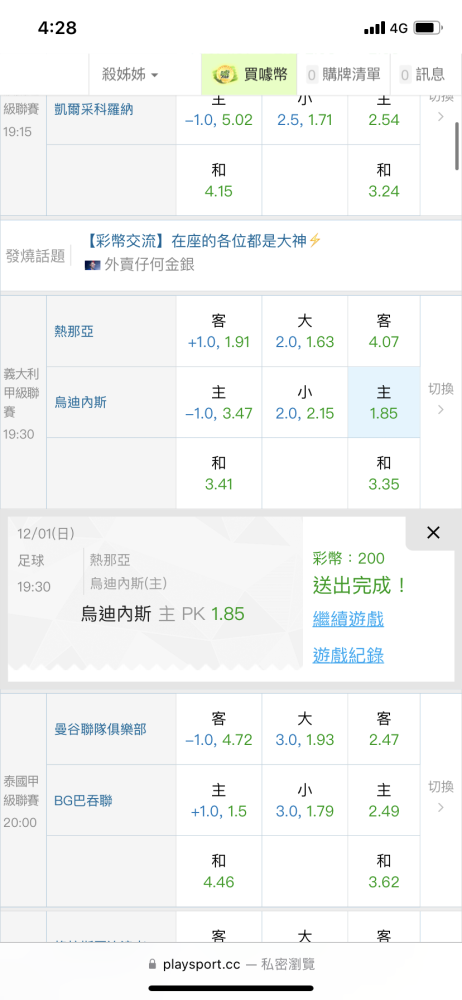Select BG巴吞聯 home win odds 2.49
Screen dimensions: 462x1000
[384, 800]
